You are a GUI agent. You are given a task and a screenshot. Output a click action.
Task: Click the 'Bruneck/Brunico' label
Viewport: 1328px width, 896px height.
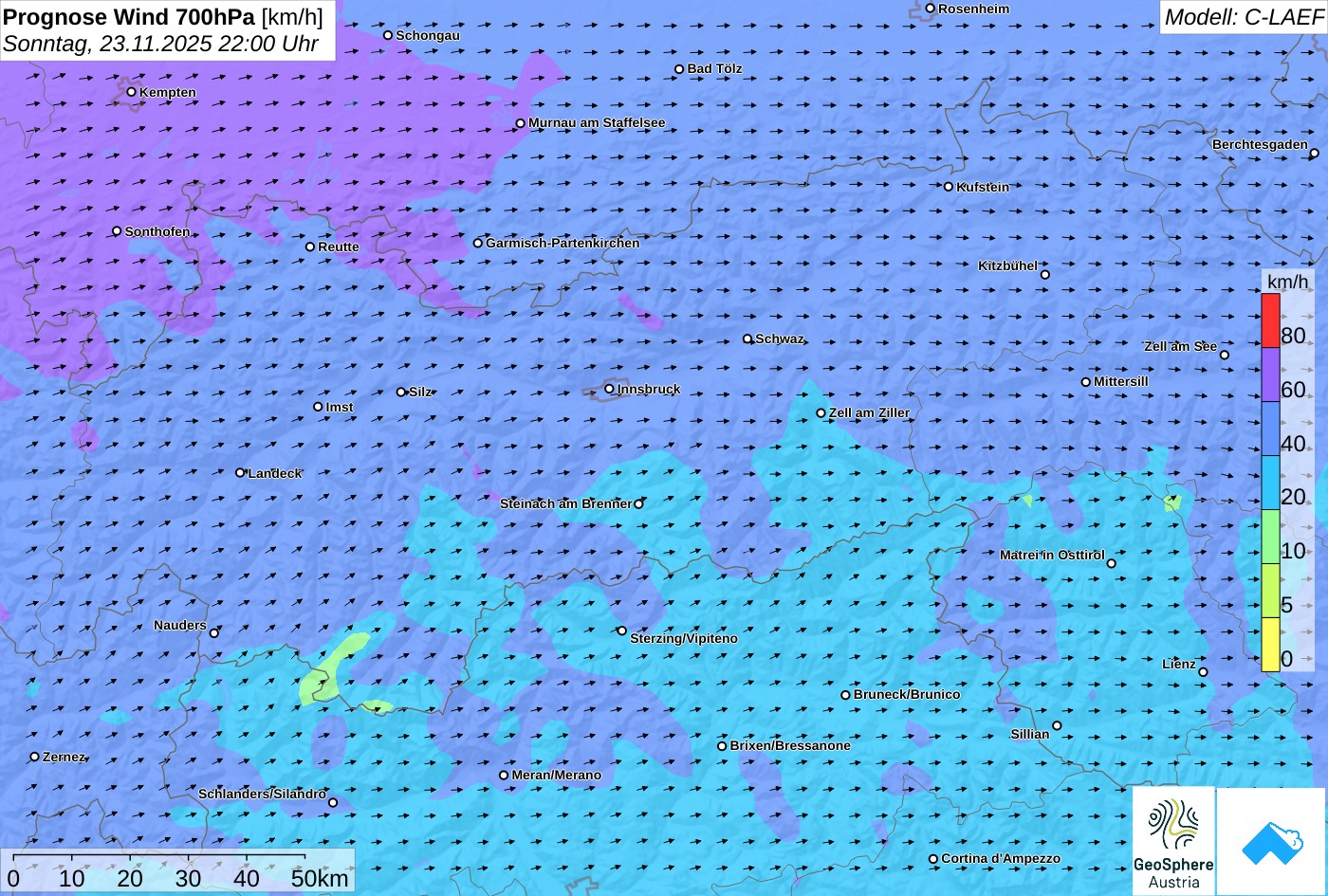click(907, 694)
